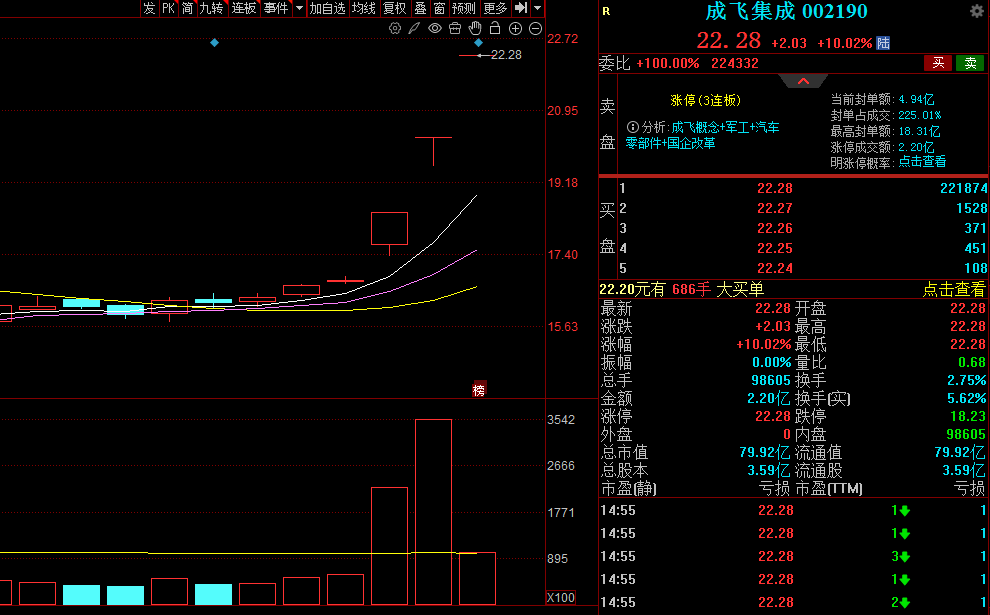
Task: Click 点击查看 for large buy orders
Action: coord(953,289)
